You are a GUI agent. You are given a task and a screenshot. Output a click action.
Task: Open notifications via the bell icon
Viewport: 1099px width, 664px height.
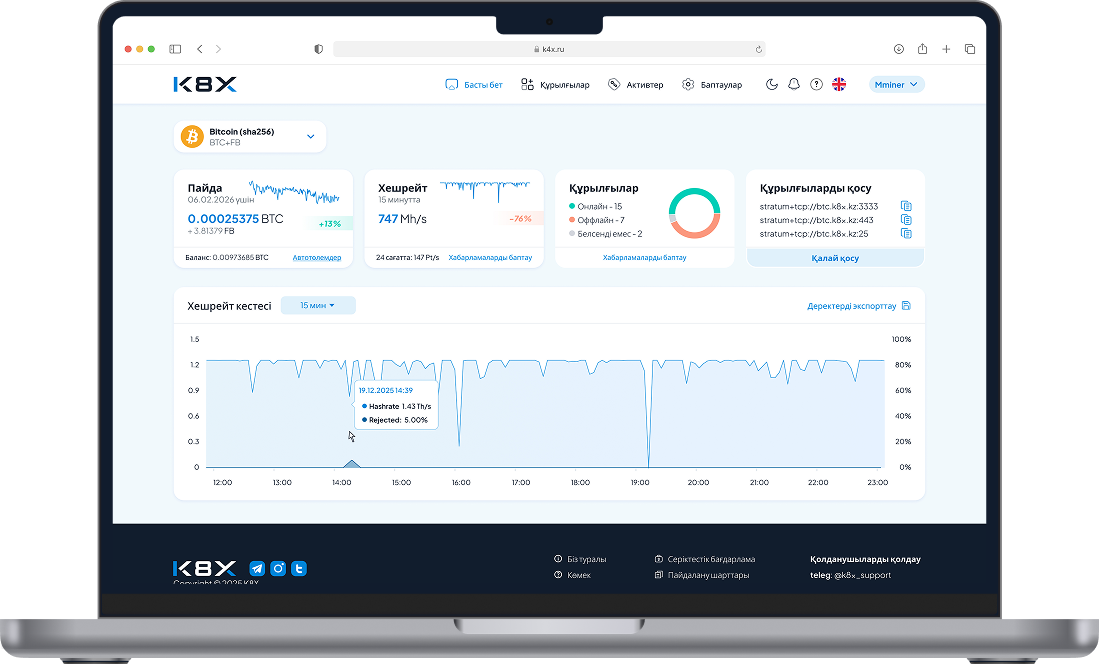794,85
